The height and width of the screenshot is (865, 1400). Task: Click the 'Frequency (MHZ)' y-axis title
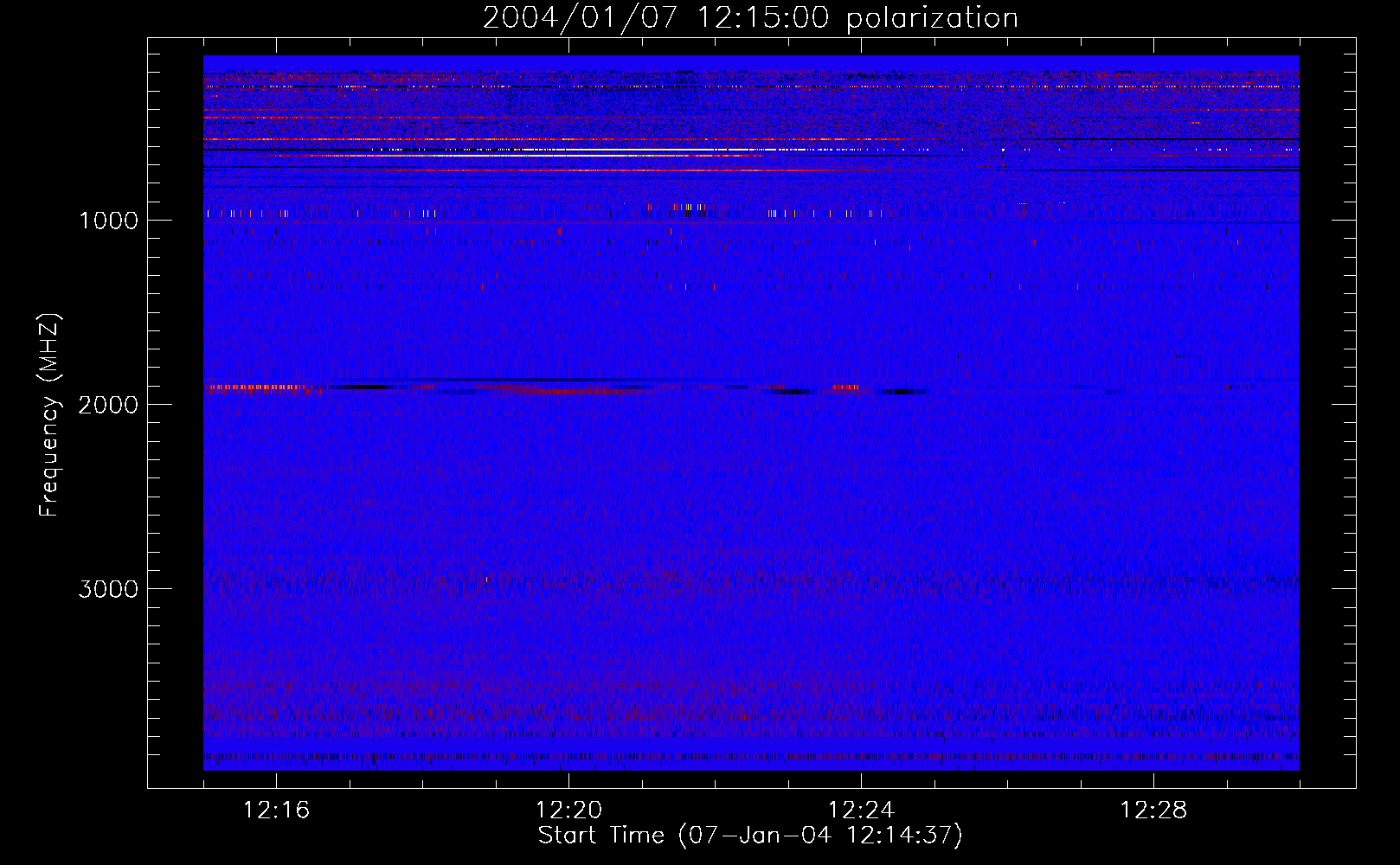49,415
